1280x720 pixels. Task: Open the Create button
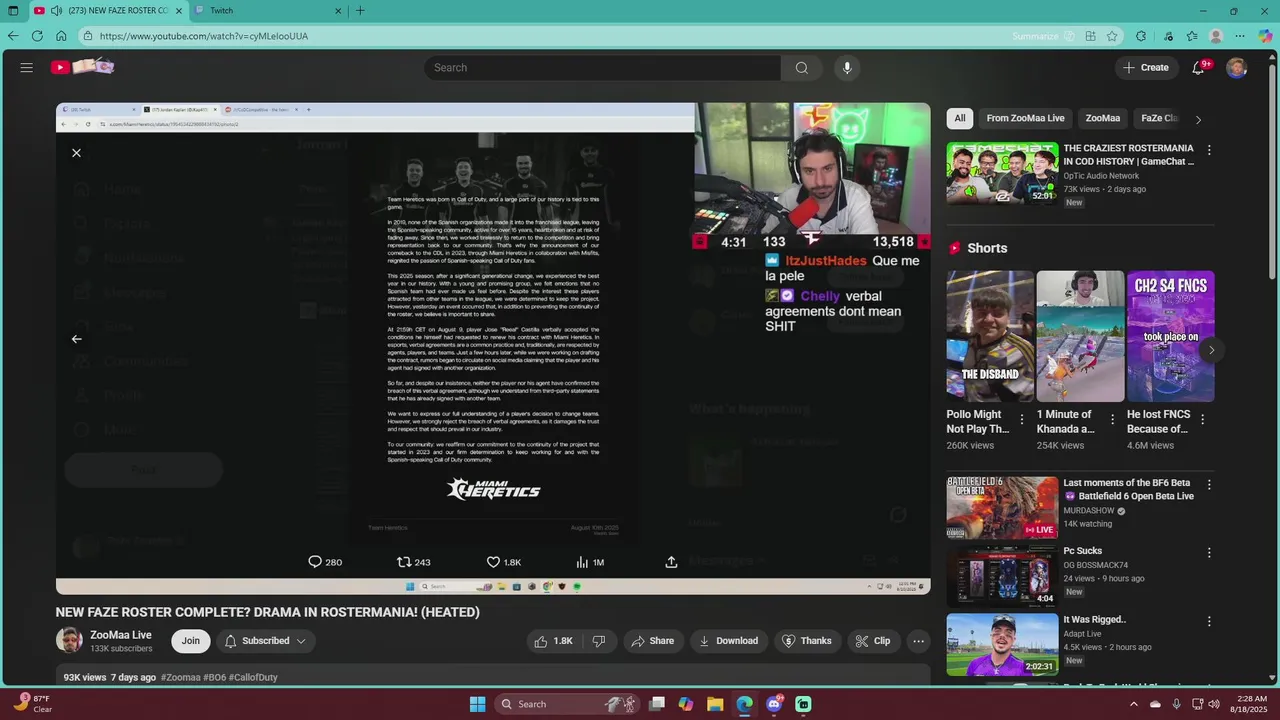1146,68
